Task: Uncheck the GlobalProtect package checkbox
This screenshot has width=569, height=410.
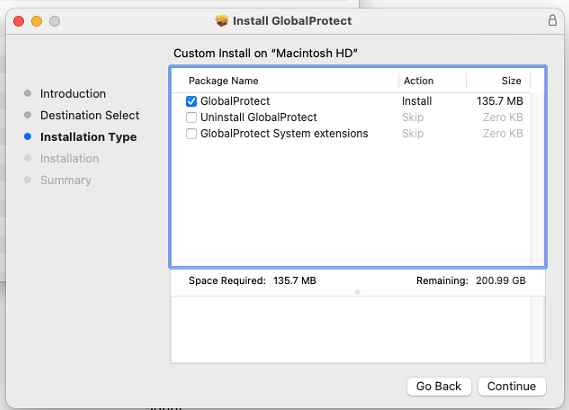Action: pos(191,101)
